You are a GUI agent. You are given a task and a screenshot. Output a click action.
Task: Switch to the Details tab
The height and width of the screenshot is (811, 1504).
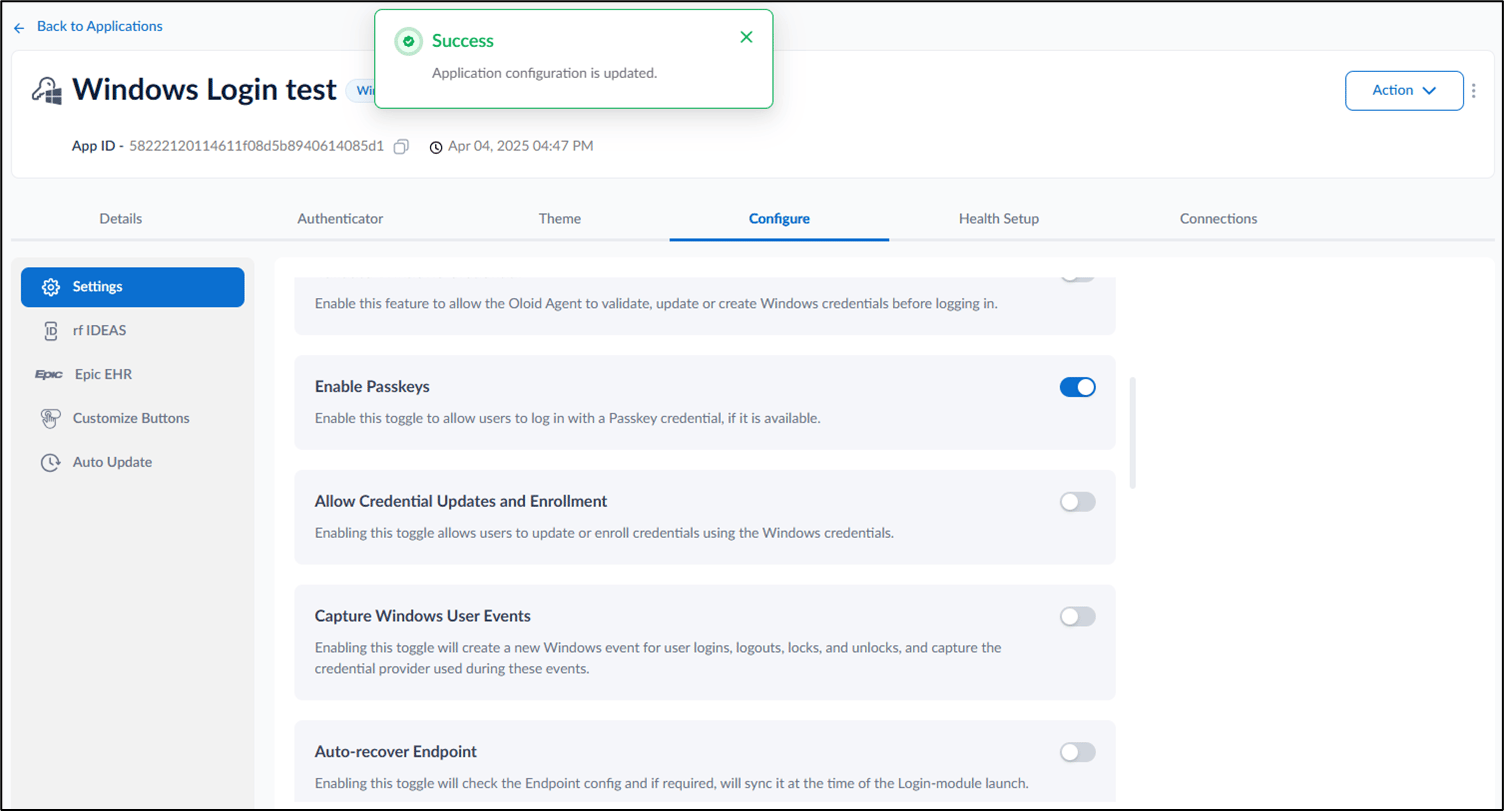(121, 218)
